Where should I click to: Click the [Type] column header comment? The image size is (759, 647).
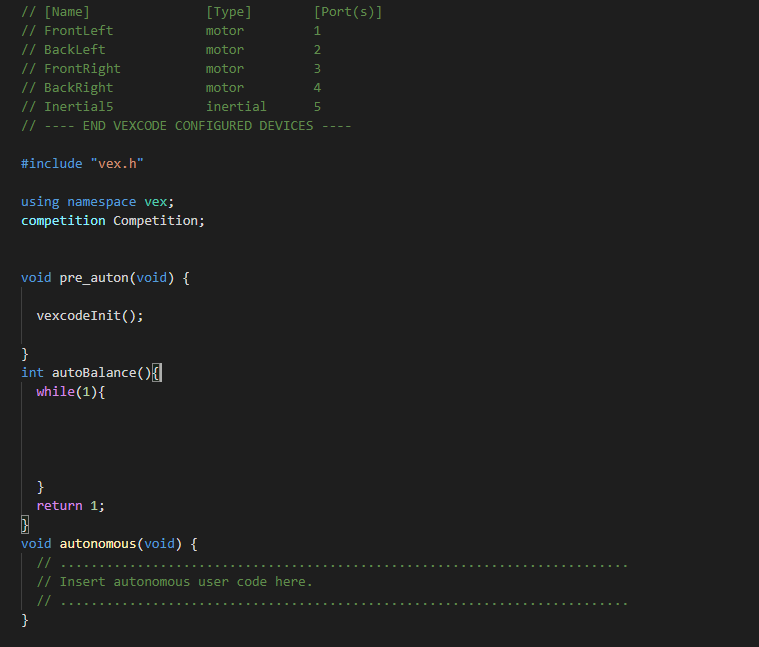click(x=229, y=12)
